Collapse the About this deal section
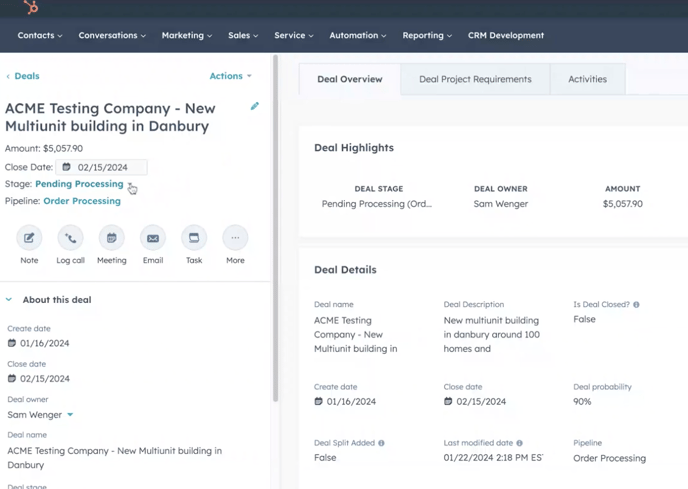Image resolution: width=688 pixels, height=489 pixels. coord(9,300)
